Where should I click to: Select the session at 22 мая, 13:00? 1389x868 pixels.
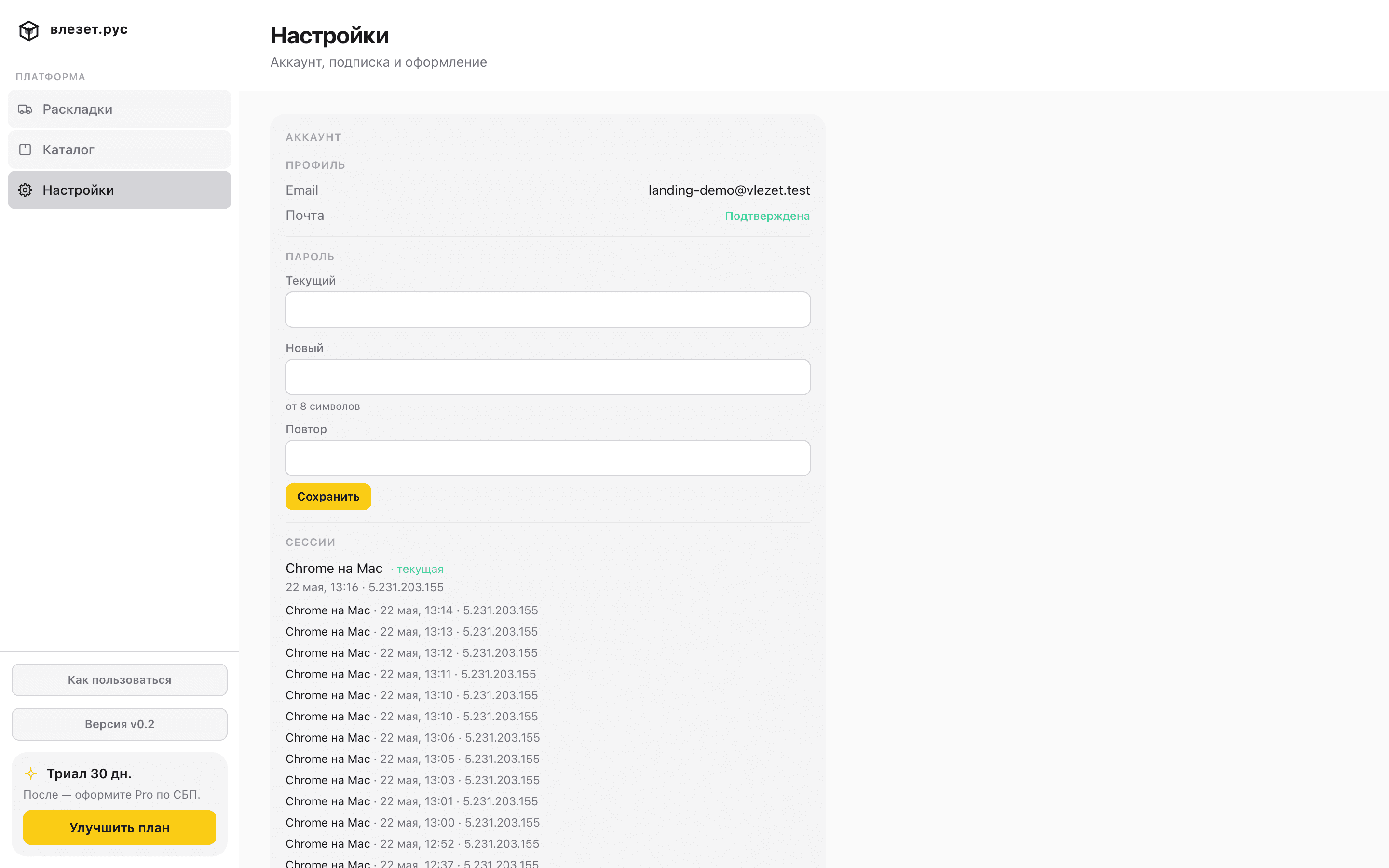(413, 823)
